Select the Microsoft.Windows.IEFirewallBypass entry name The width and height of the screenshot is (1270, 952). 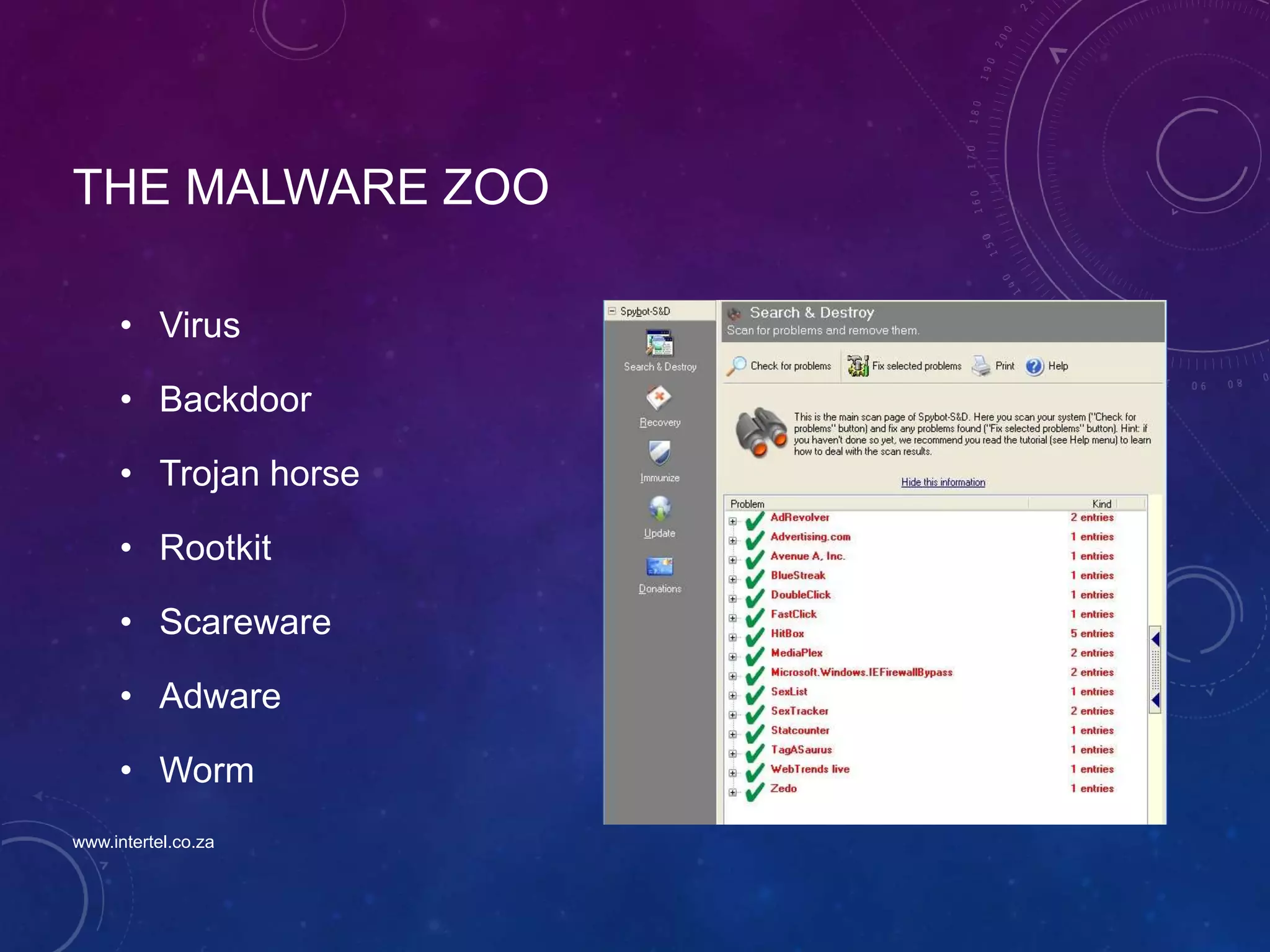(x=861, y=672)
